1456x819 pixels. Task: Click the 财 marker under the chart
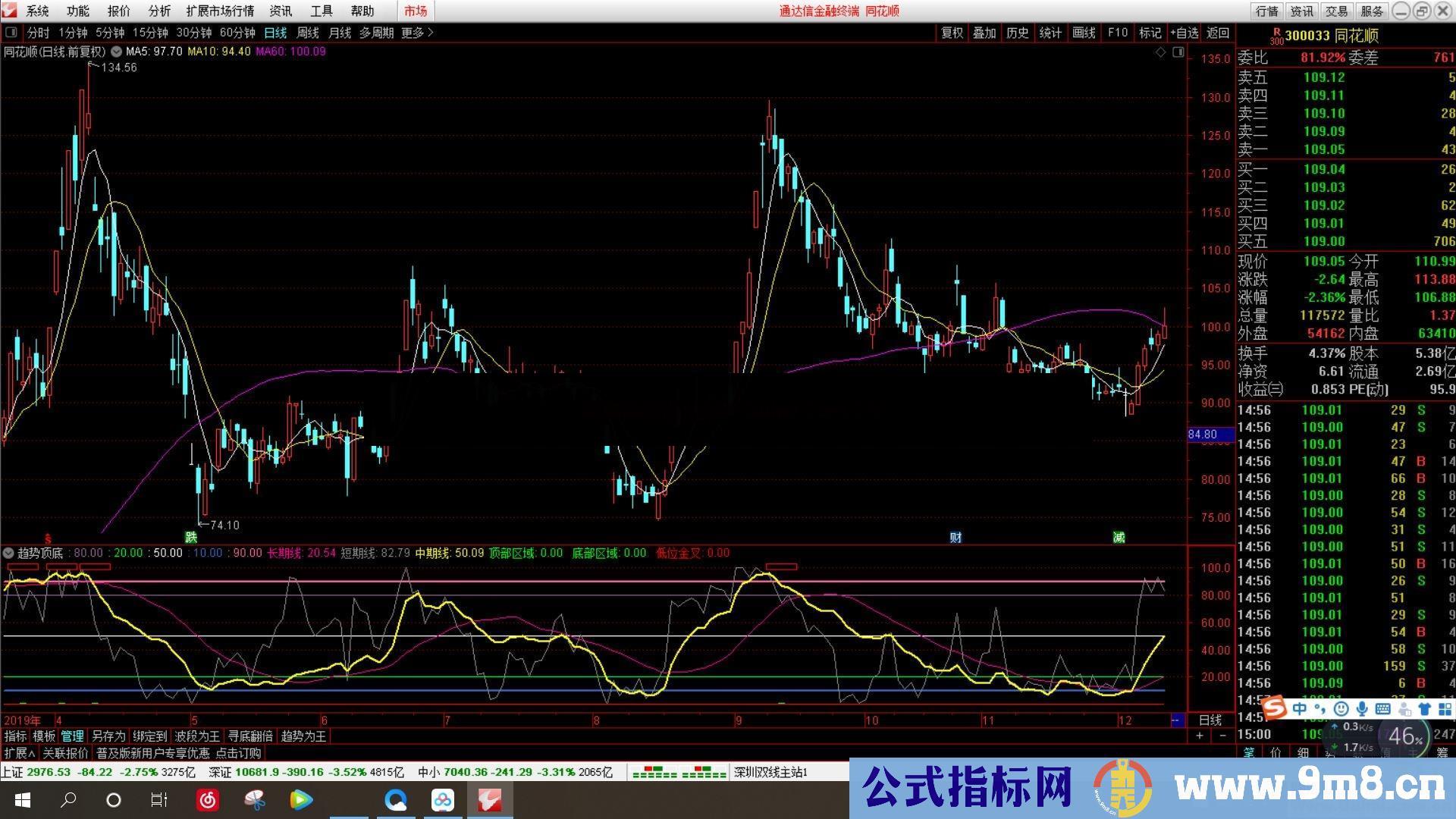point(955,538)
